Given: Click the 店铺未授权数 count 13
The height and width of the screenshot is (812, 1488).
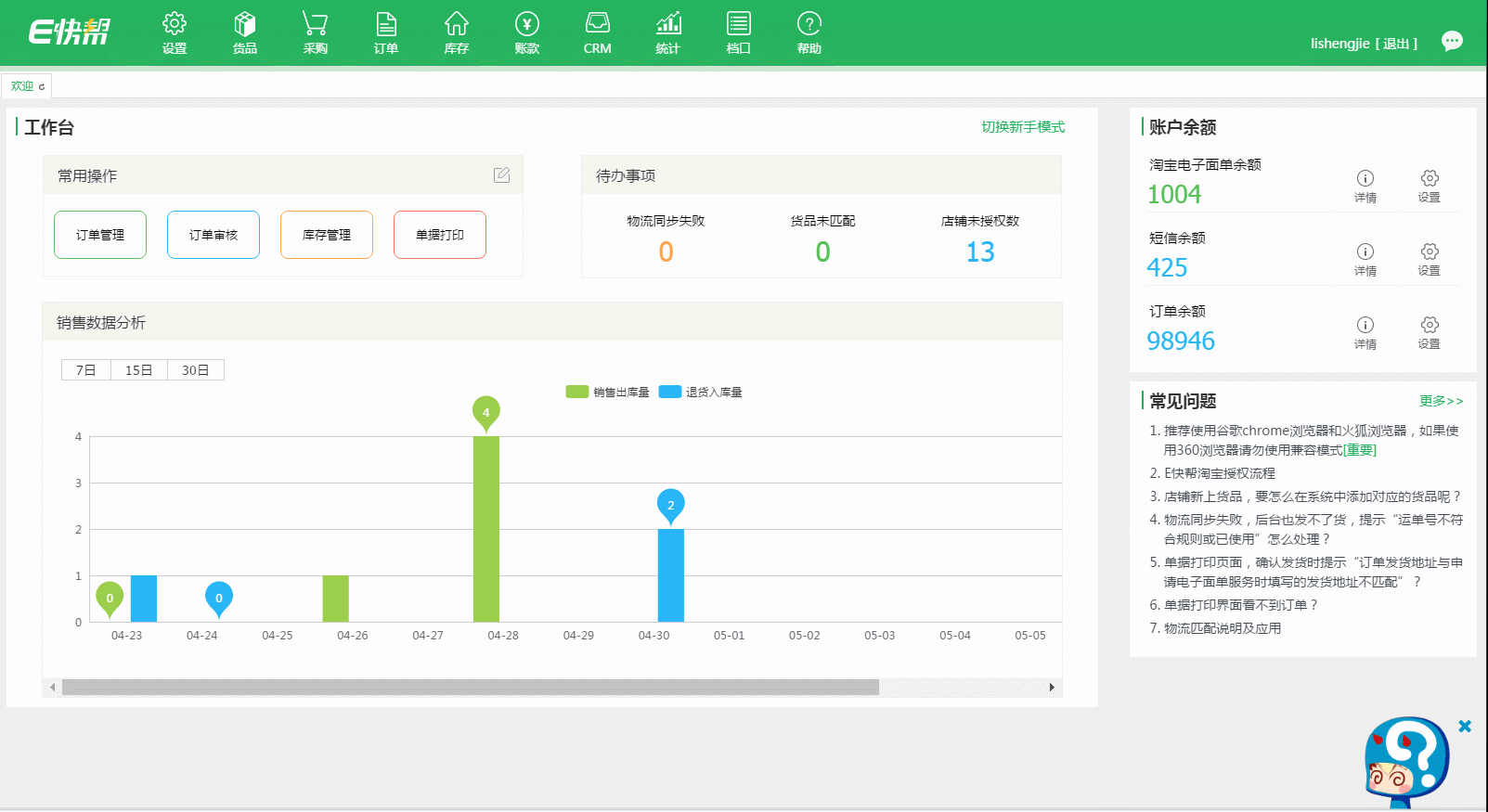Looking at the screenshot, I should pos(980,251).
